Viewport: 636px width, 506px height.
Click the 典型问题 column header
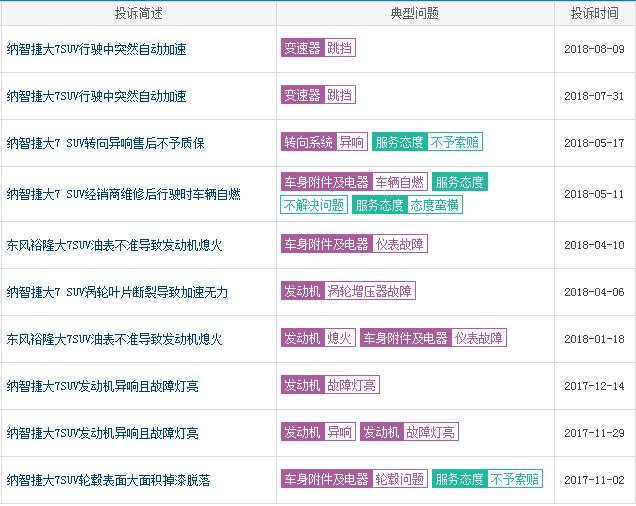click(x=414, y=13)
